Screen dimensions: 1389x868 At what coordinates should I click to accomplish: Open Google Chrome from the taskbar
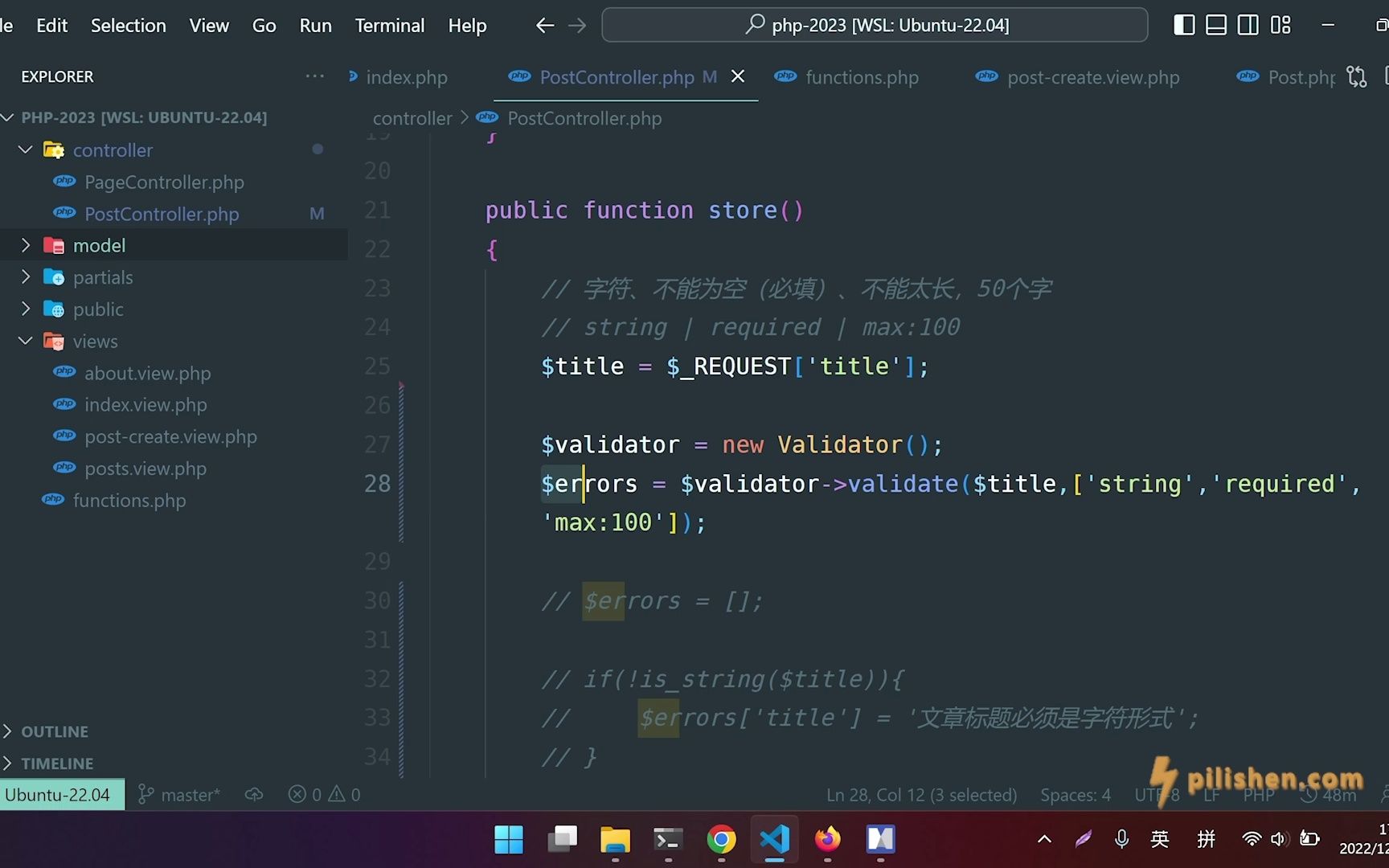(x=721, y=841)
